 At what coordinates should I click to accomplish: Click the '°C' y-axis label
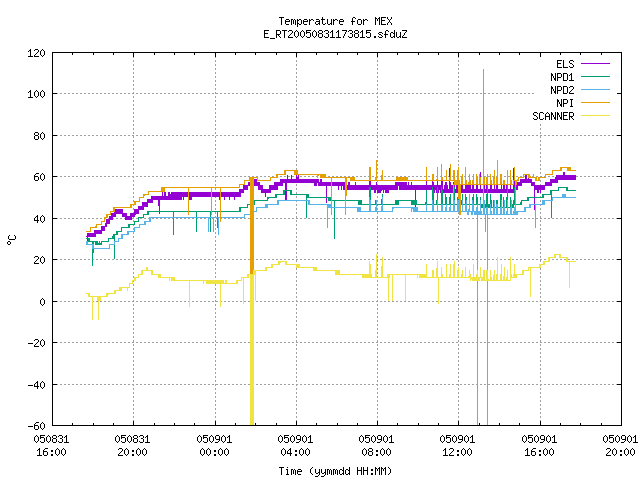click(11, 240)
